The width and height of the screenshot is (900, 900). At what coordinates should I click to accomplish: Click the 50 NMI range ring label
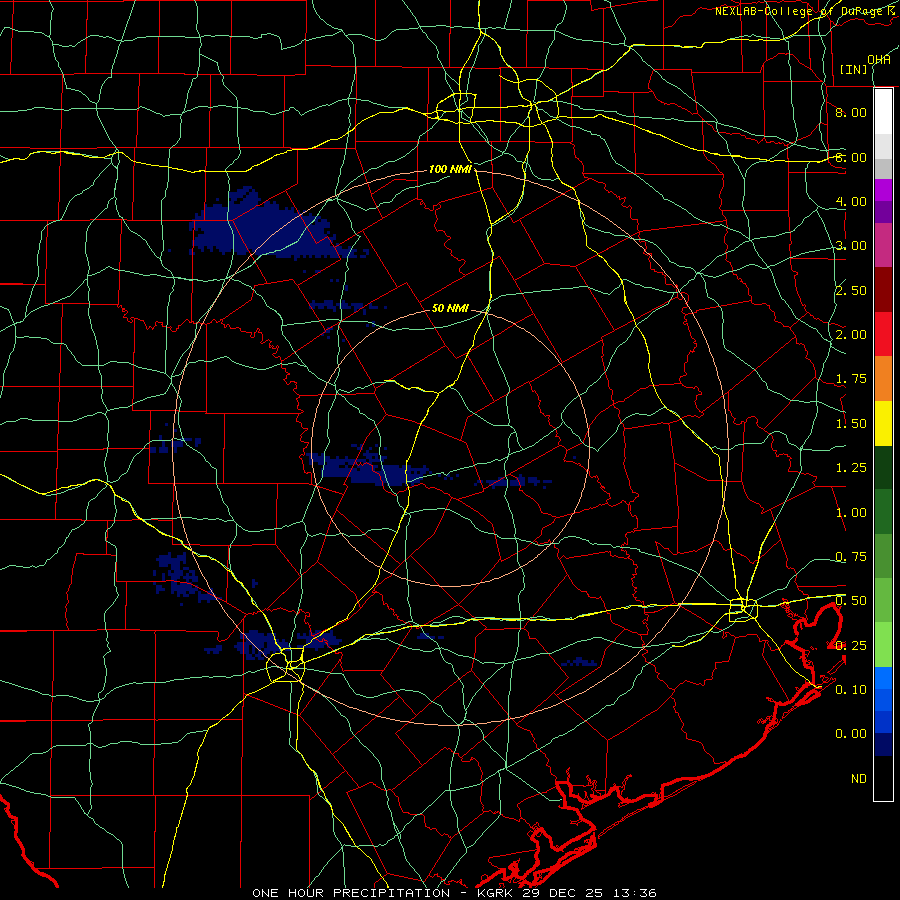click(450, 308)
